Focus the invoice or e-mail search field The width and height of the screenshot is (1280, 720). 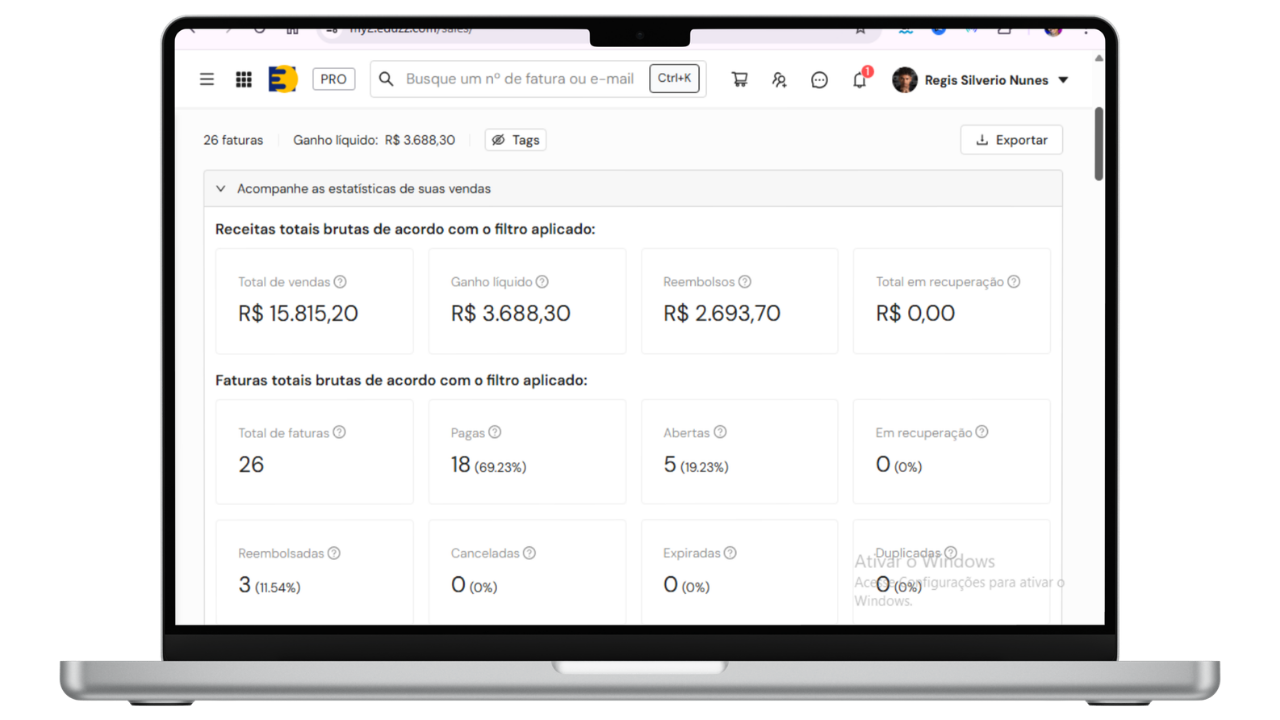coord(520,79)
